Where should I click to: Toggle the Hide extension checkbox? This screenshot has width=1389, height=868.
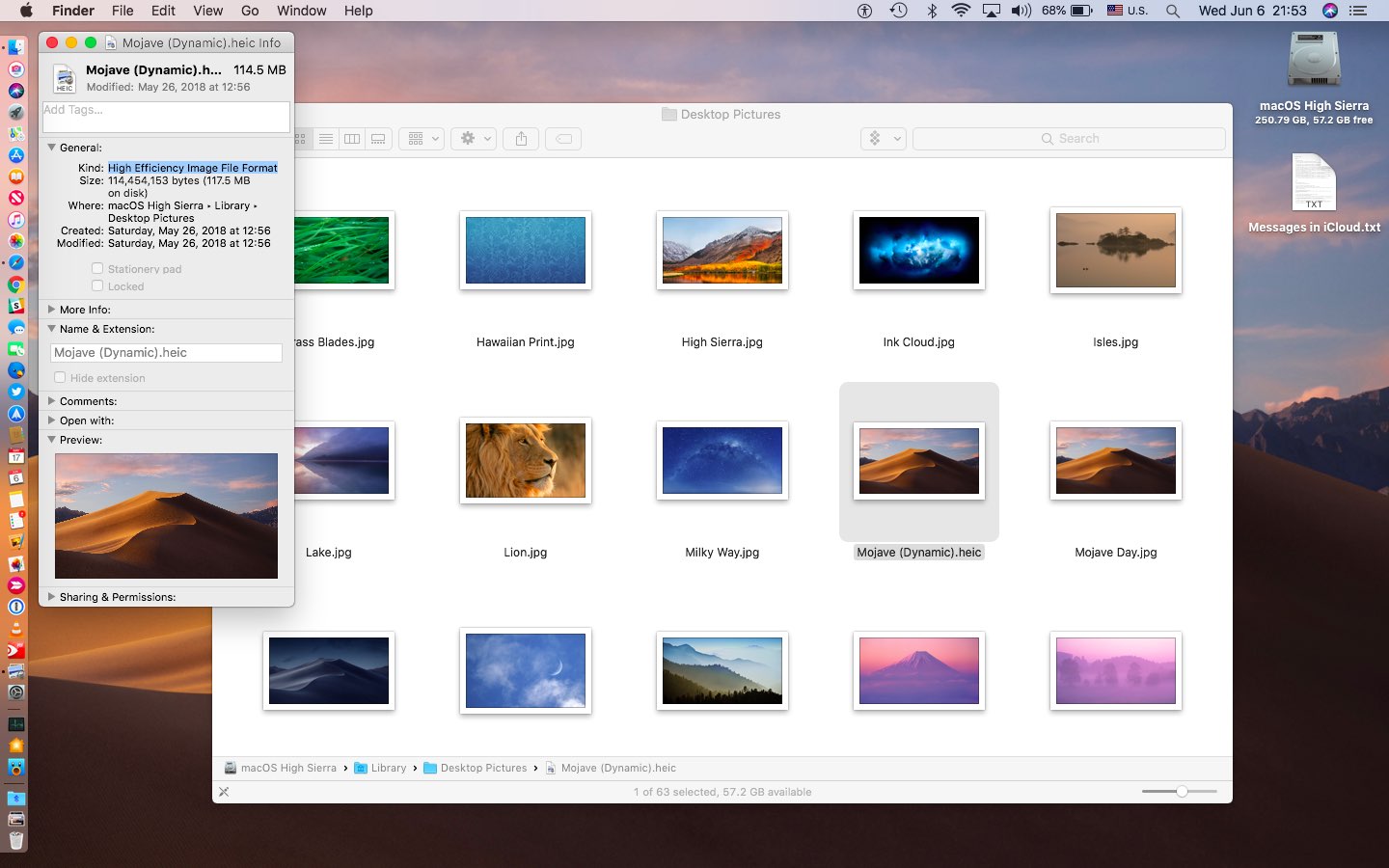pos(60,377)
